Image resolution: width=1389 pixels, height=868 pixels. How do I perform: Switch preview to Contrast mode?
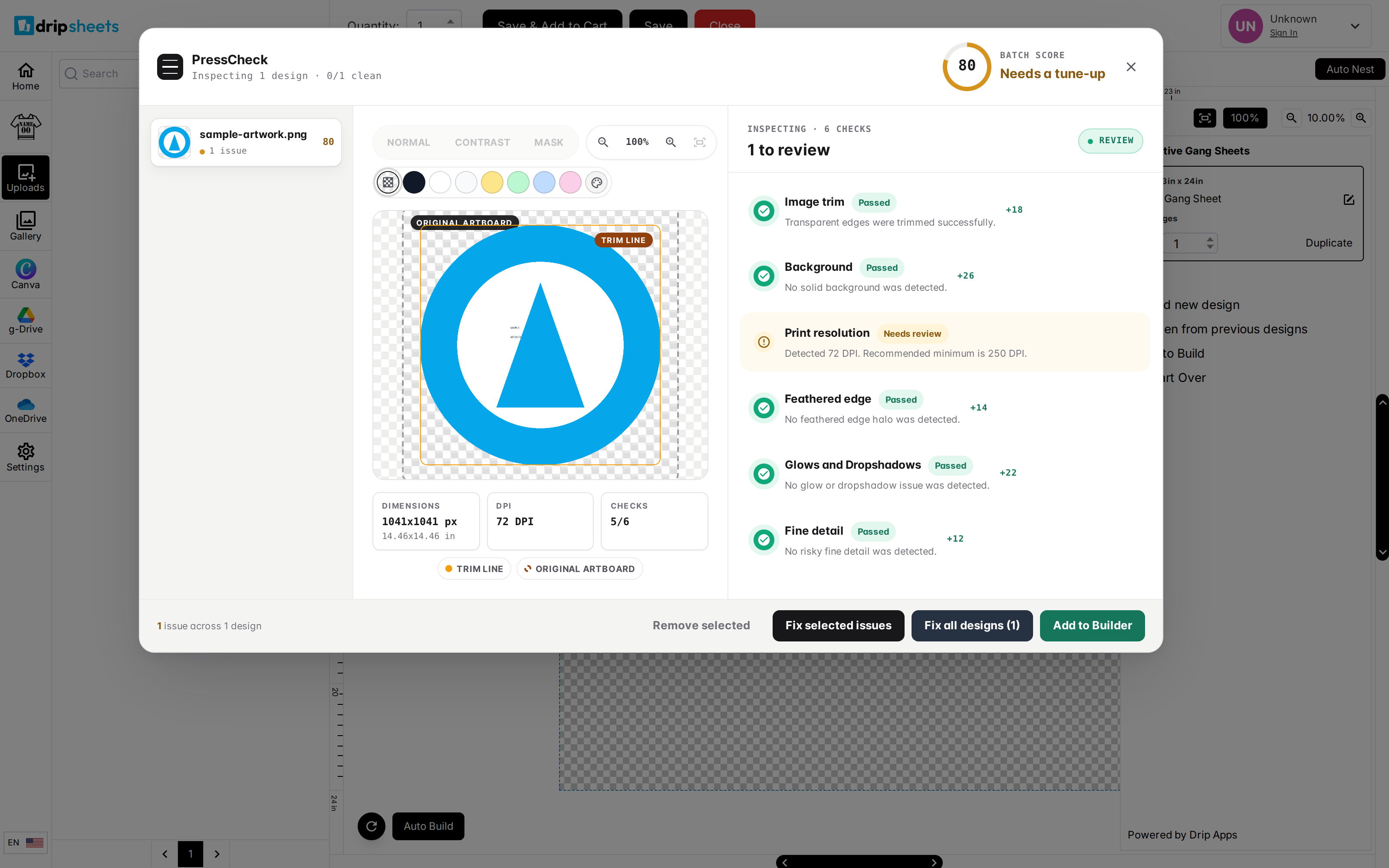tap(482, 142)
